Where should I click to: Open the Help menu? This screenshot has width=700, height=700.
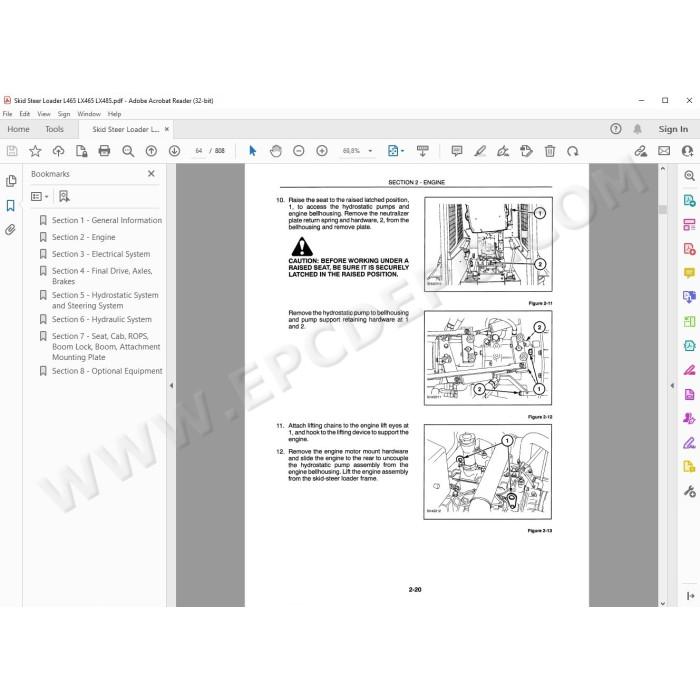tap(114, 114)
